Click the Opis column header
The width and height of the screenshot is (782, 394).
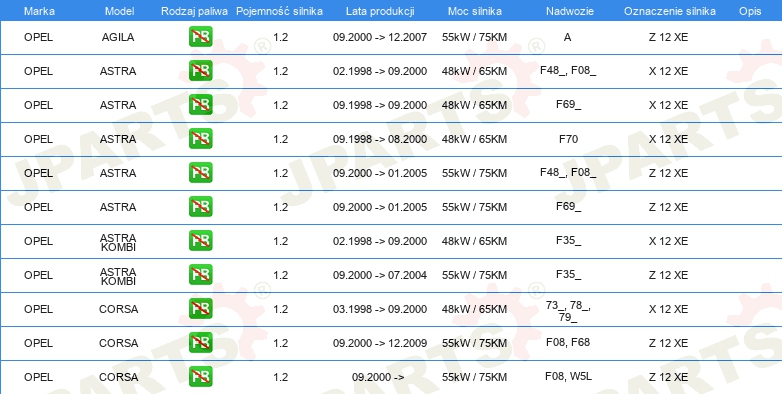(x=750, y=11)
